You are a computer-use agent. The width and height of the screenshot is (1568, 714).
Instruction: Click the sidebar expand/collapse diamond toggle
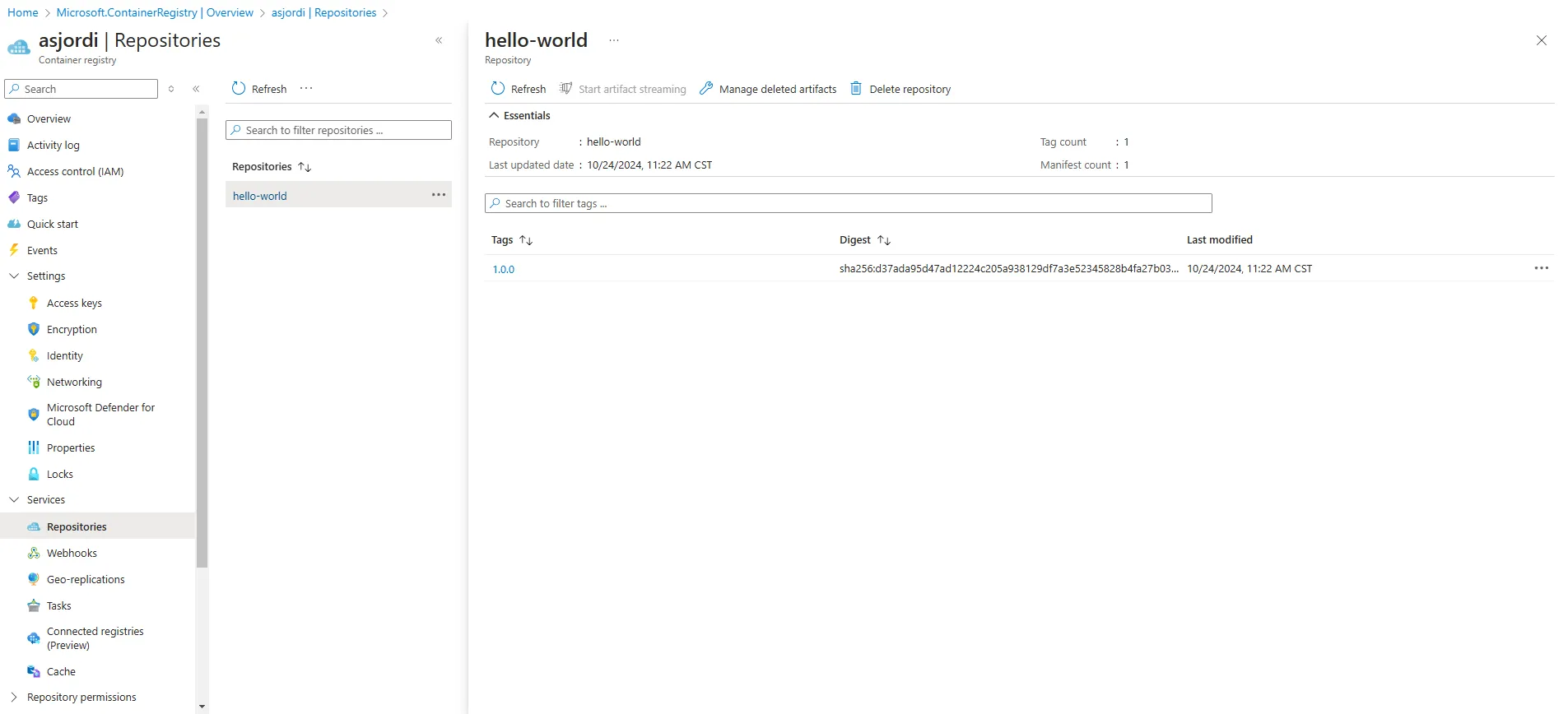point(171,89)
